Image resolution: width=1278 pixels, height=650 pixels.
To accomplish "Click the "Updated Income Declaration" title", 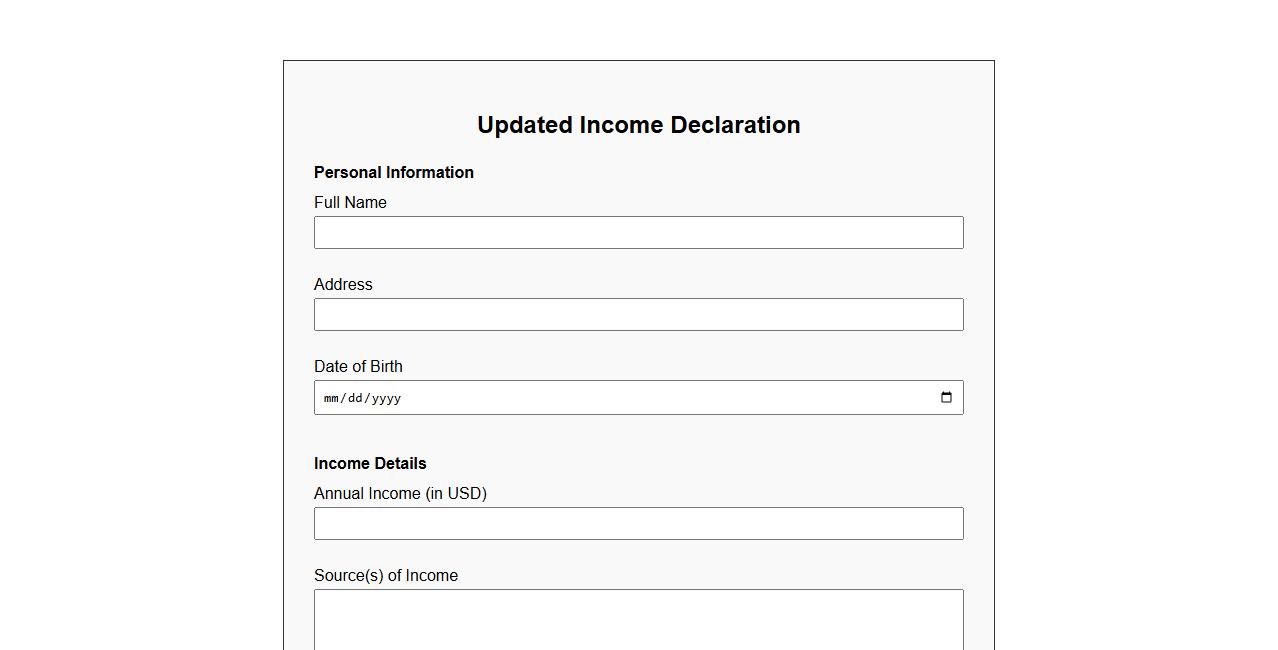I will coord(638,125).
